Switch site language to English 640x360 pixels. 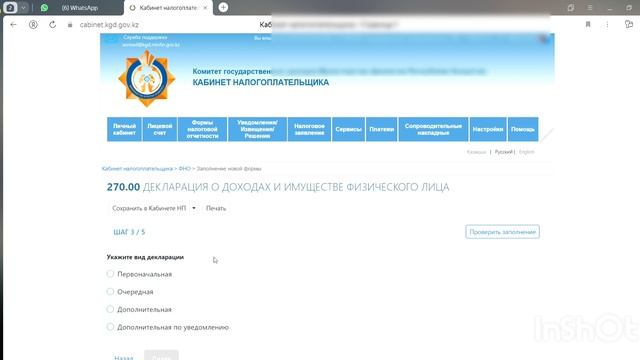tap(527, 152)
